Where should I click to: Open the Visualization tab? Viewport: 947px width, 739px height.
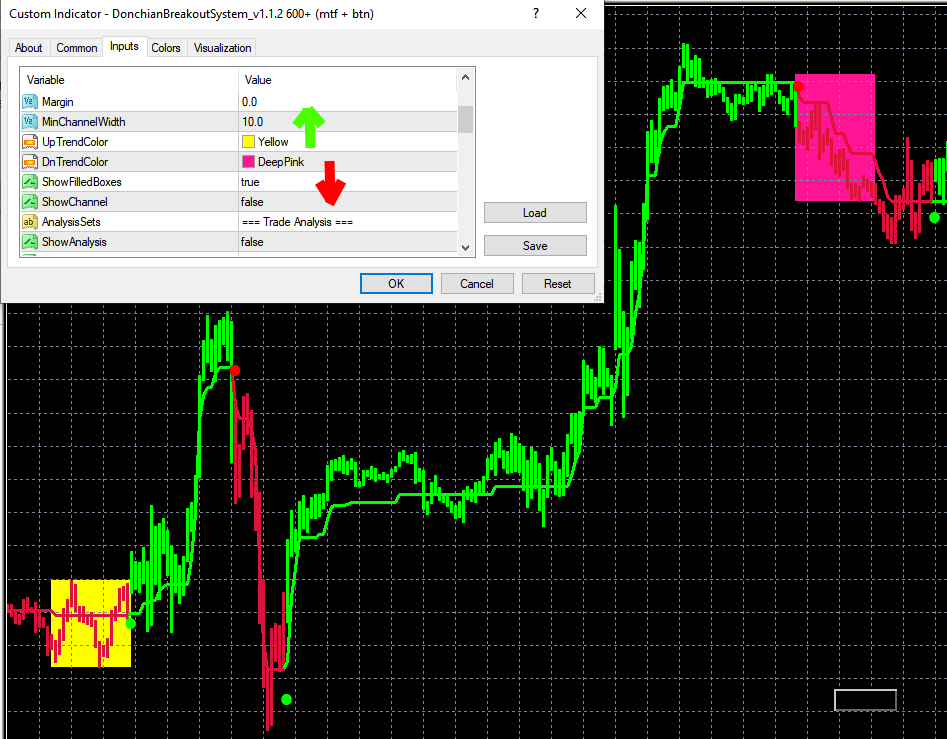tap(222, 48)
